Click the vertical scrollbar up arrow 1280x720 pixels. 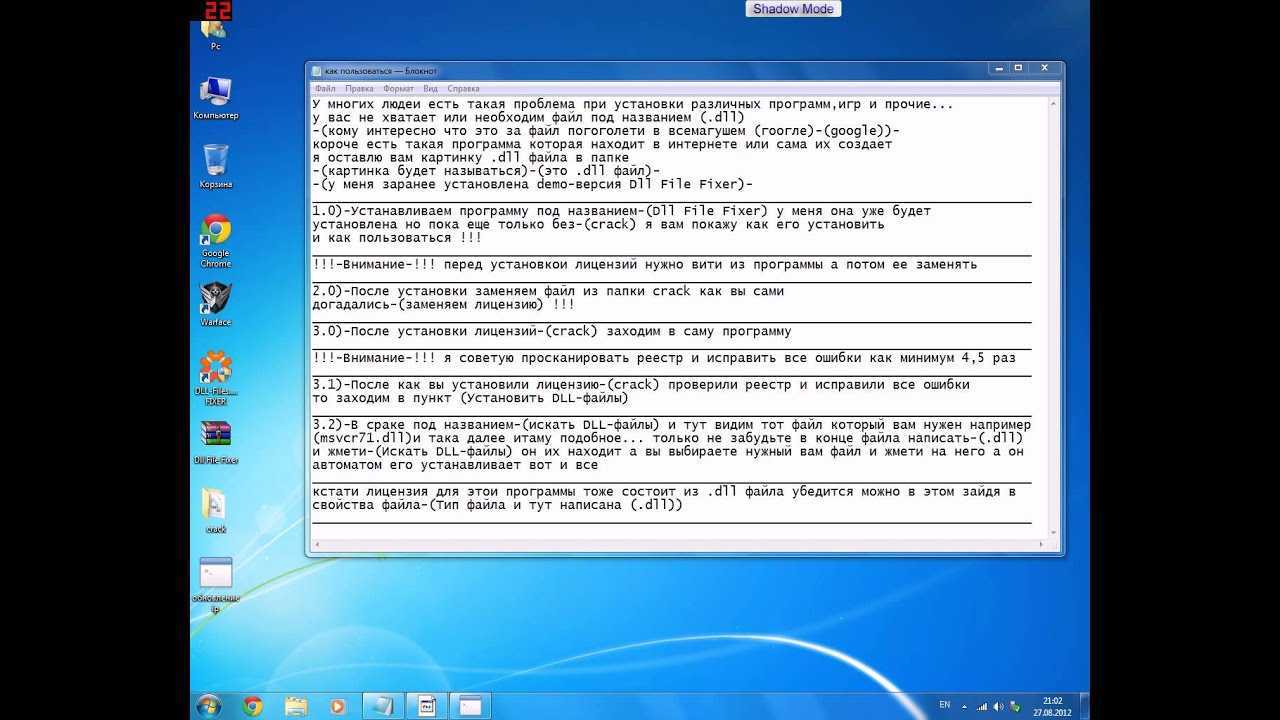pyautogui.click(x=1053, y=103)
